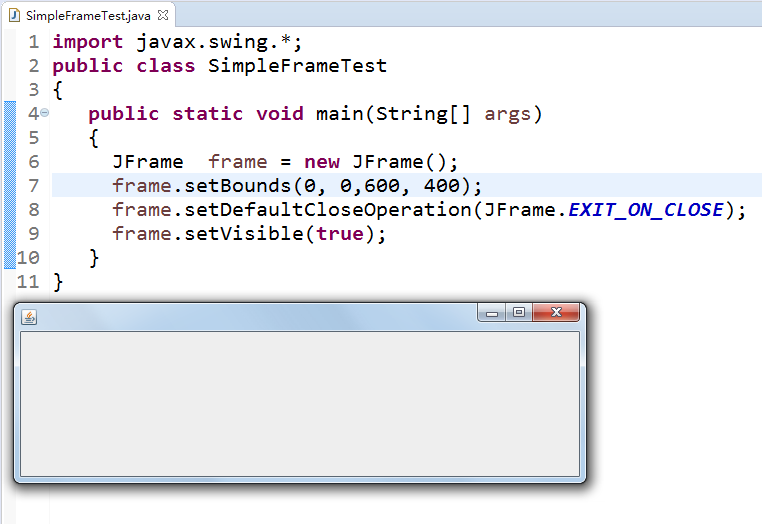Viewport: 762px width, 524px height.
Task: Click the 'void' keyword on line 4
Action: point(280,114)
